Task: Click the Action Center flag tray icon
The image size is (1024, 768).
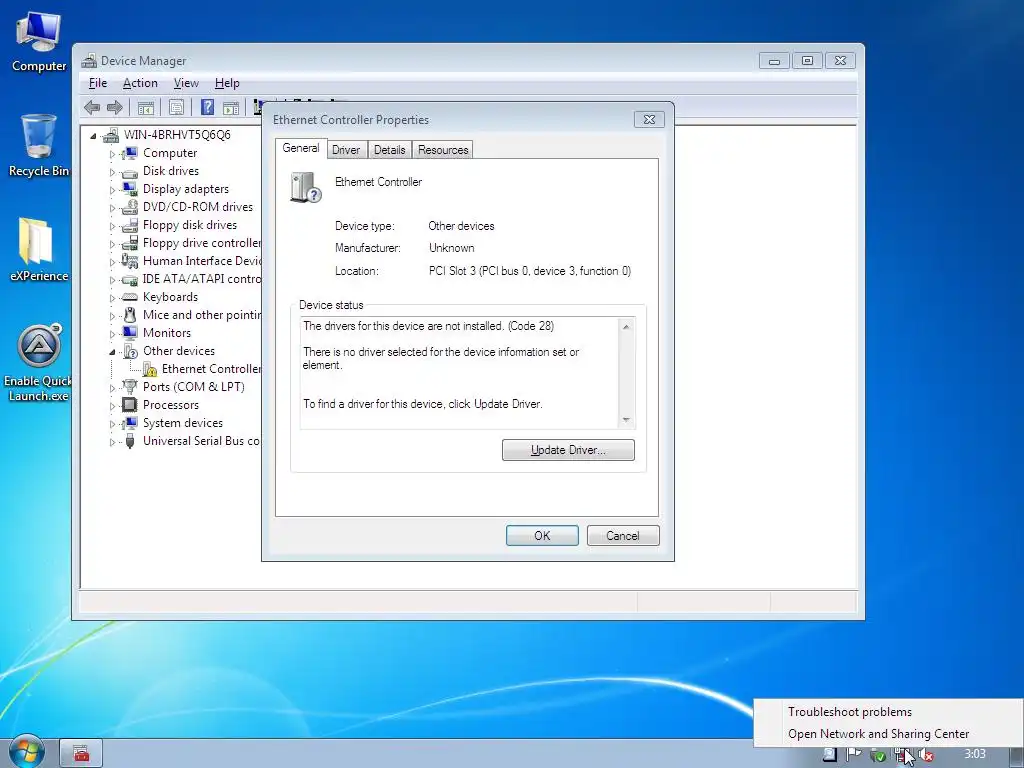Action: pos(854,754)
